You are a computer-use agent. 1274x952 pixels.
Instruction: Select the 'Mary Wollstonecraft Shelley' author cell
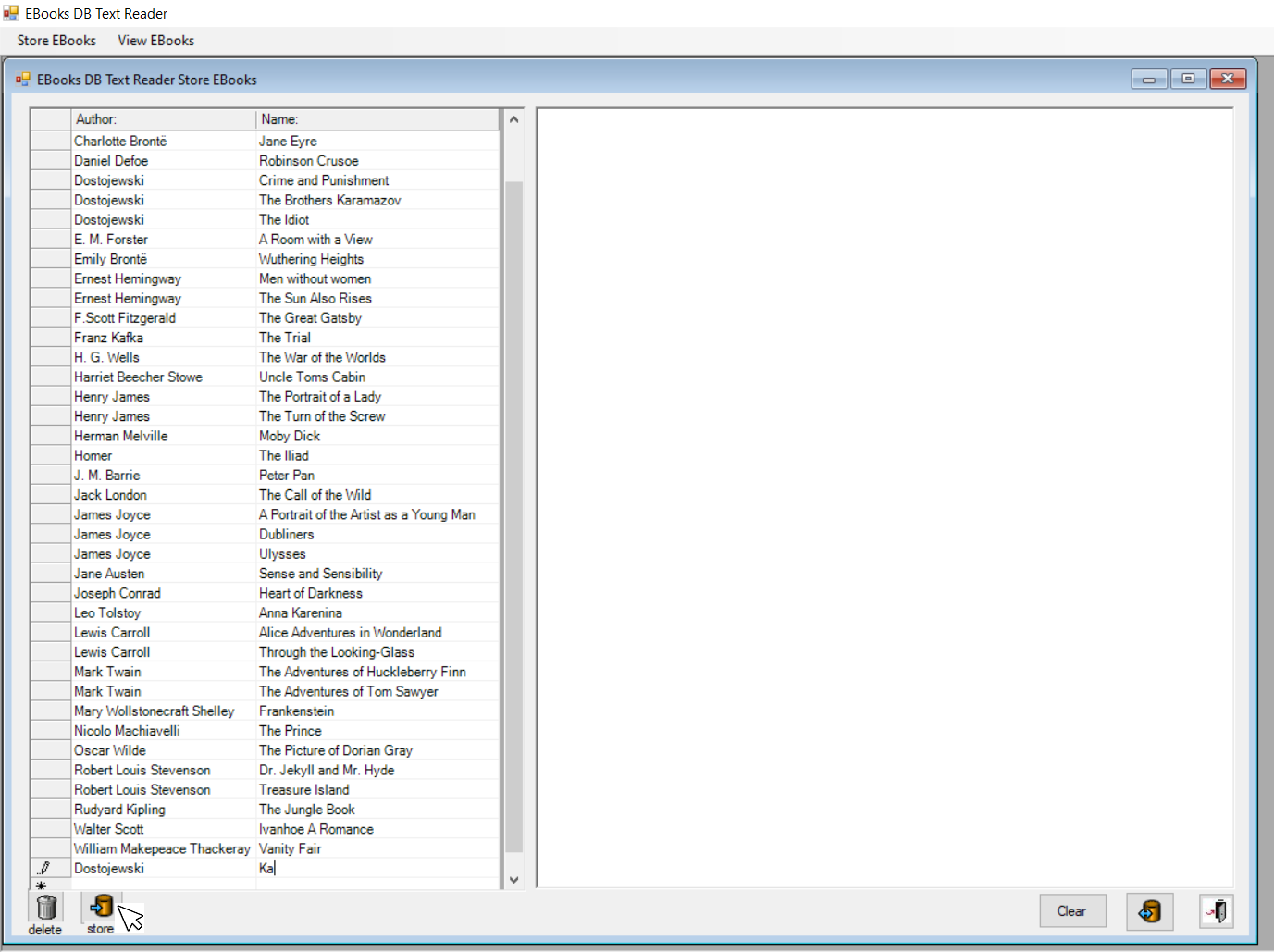coord(164,711)
